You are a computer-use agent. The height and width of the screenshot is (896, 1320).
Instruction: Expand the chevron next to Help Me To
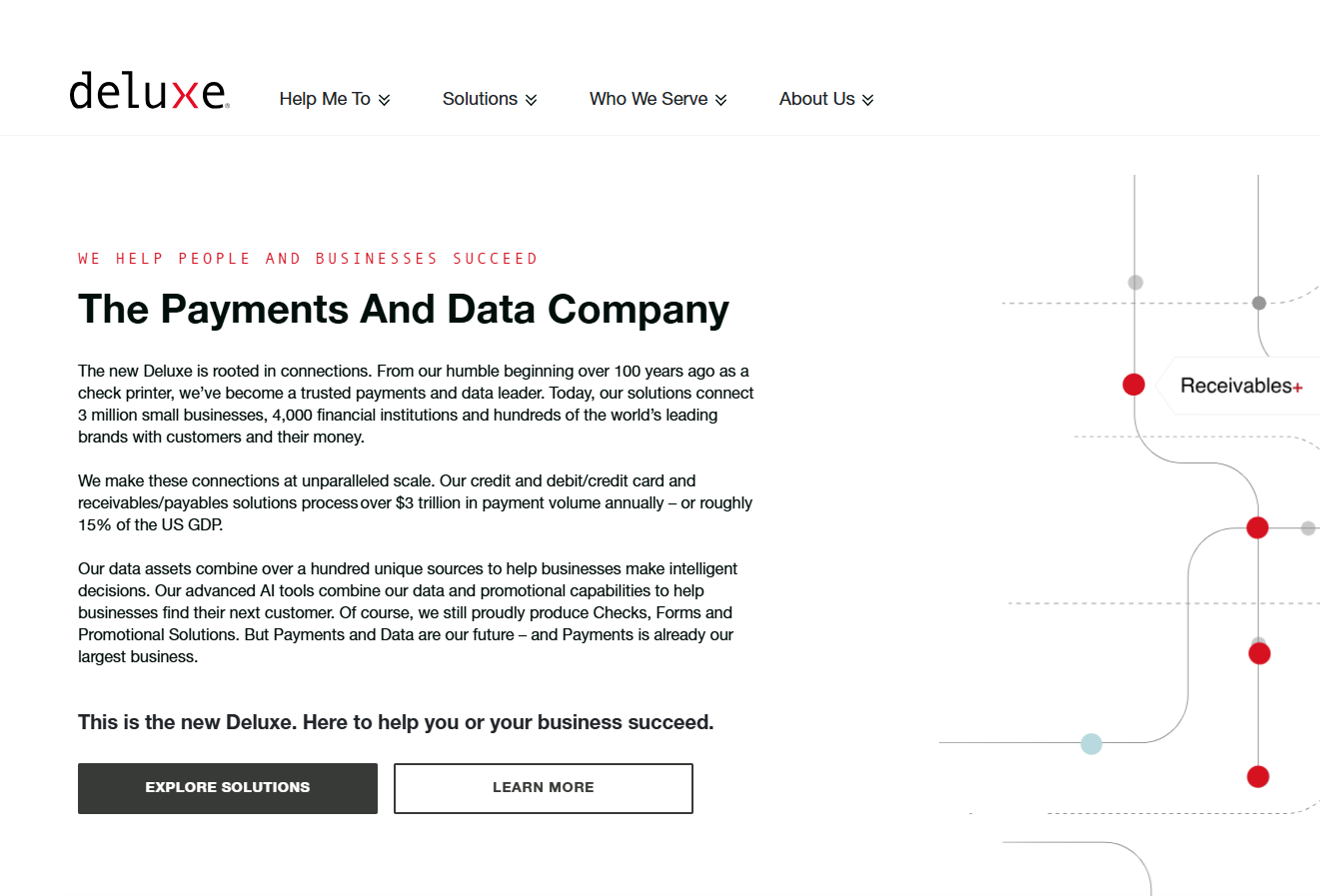coord(385,100)
